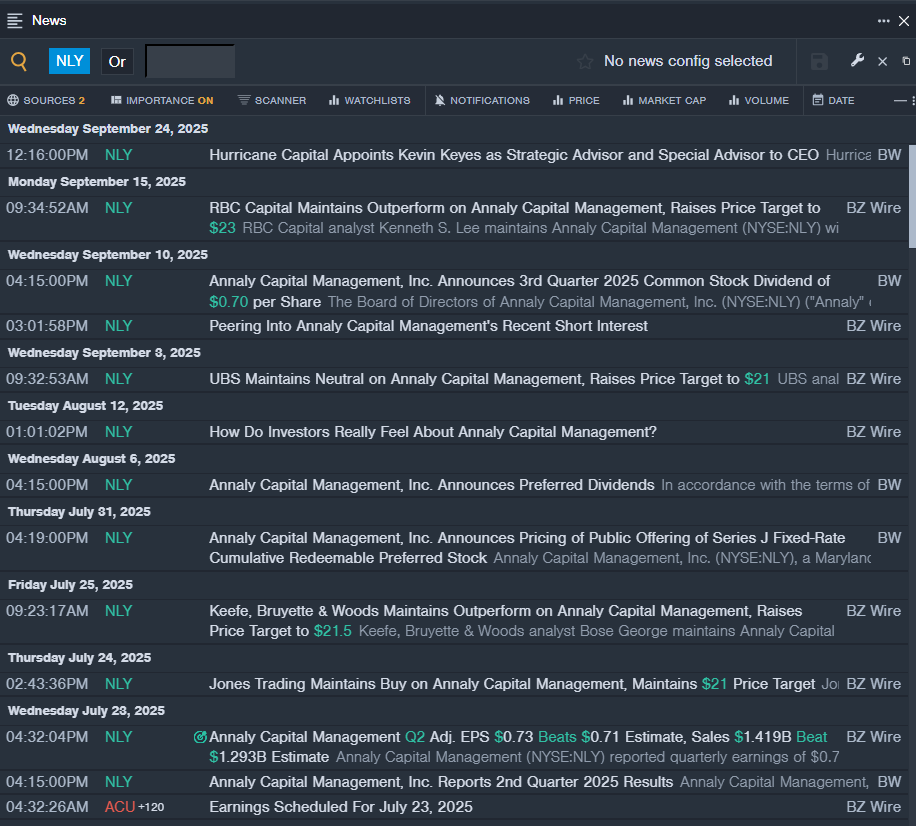Click the News panel menu icon
This screenshot has width=916, height=826.
15,20
